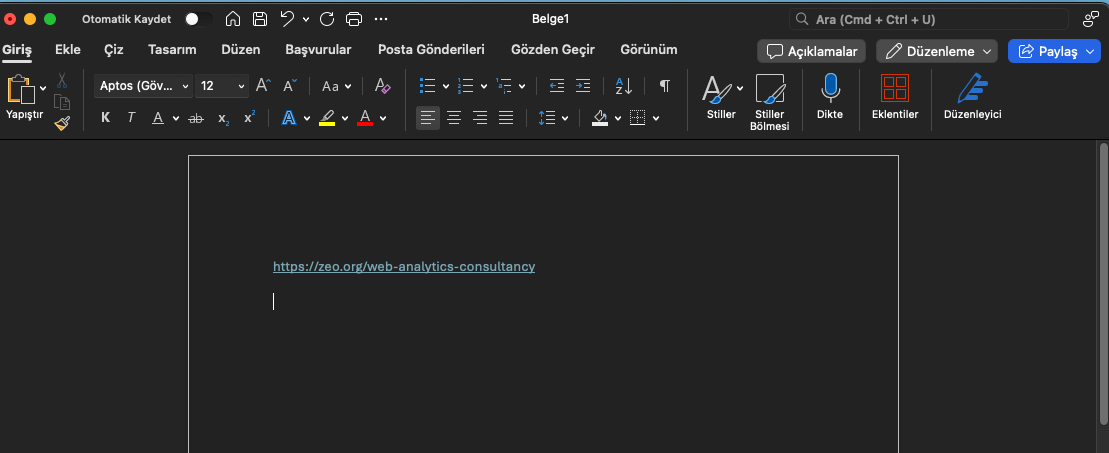The width and height of the screenshot is (1109, 453).
Task: Show paragraph marks with ¶ icon
Action: 665,86
